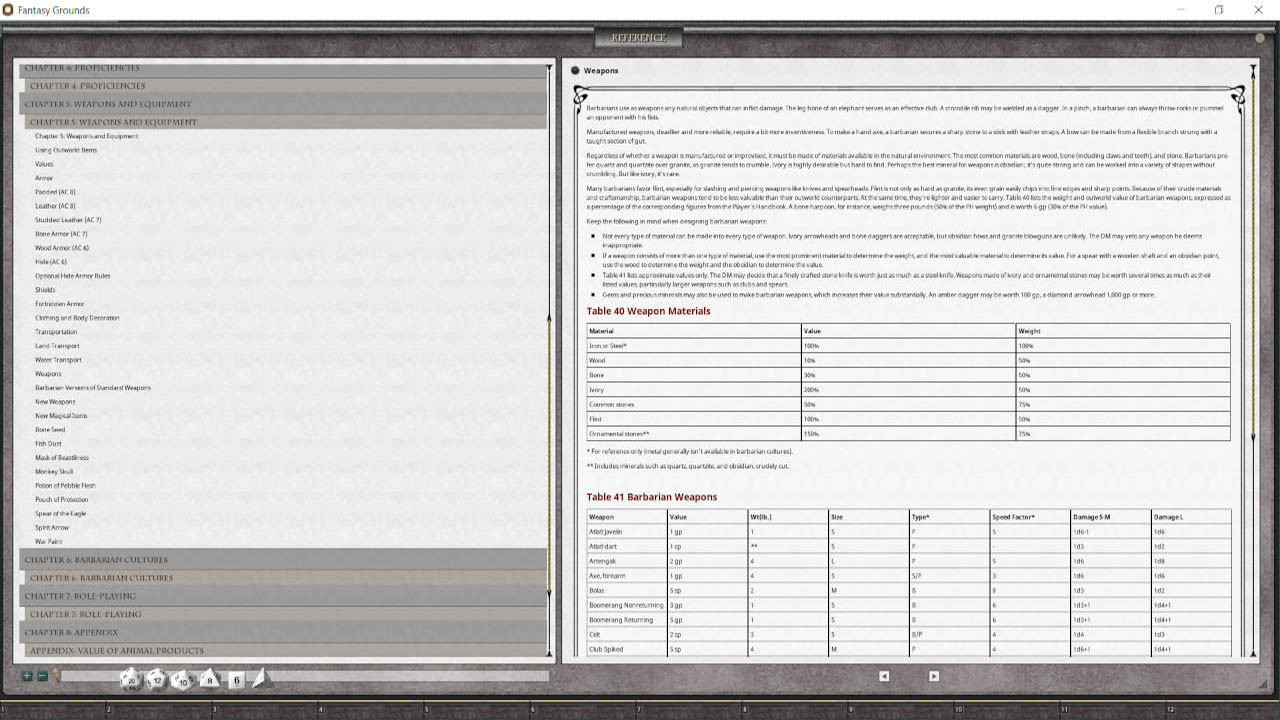1280x720 pixels.
Task: Roll the d12 die
Action: (158, 680)
